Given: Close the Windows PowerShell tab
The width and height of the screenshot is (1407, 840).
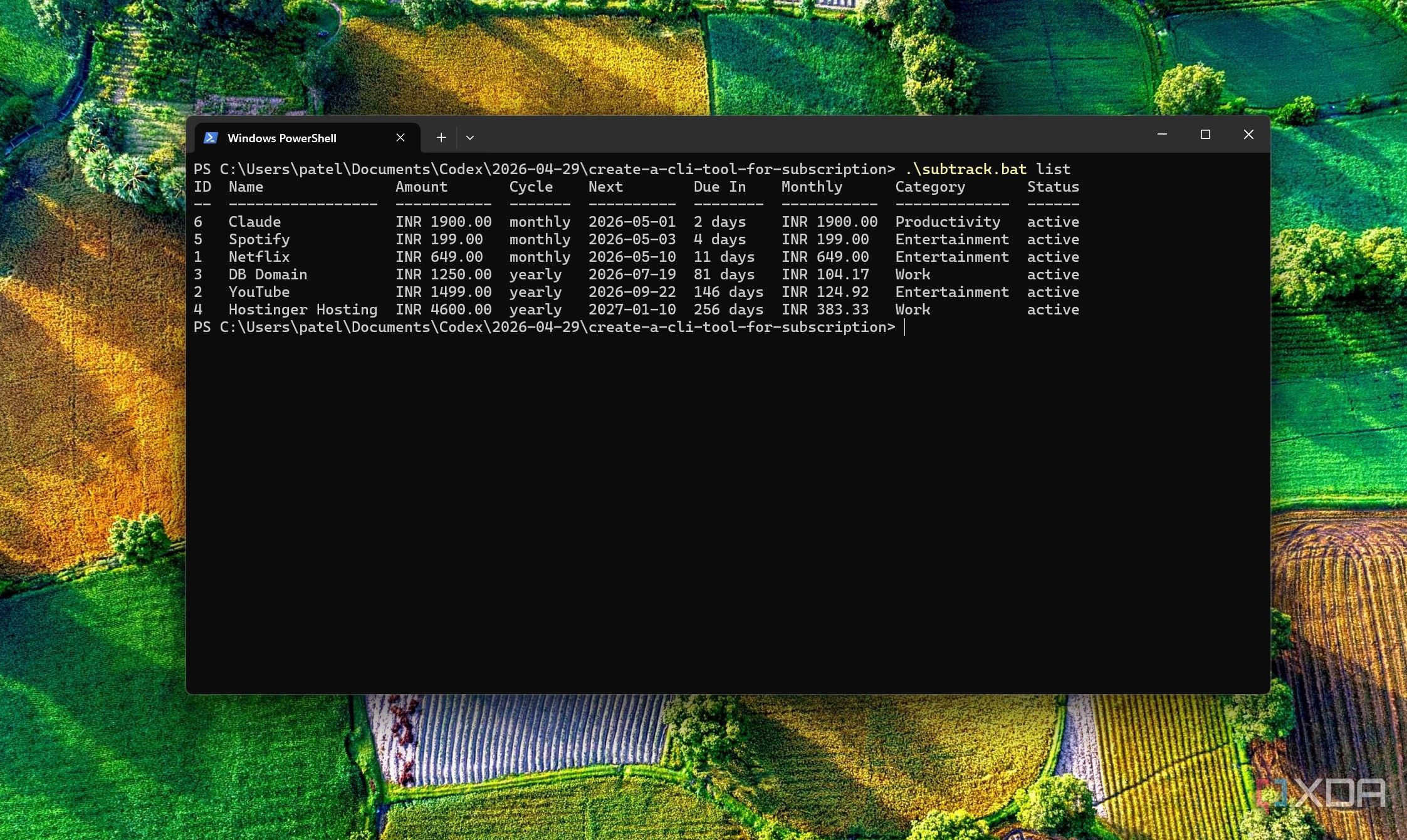Looking at the screenshot, I should pos(400,138).
